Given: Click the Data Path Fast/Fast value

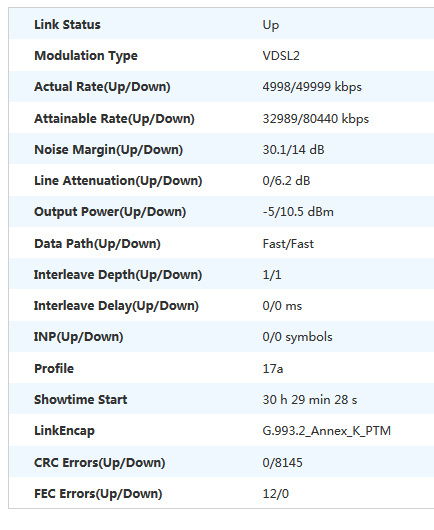Looking at the screenshot, I should coord(288,244).
